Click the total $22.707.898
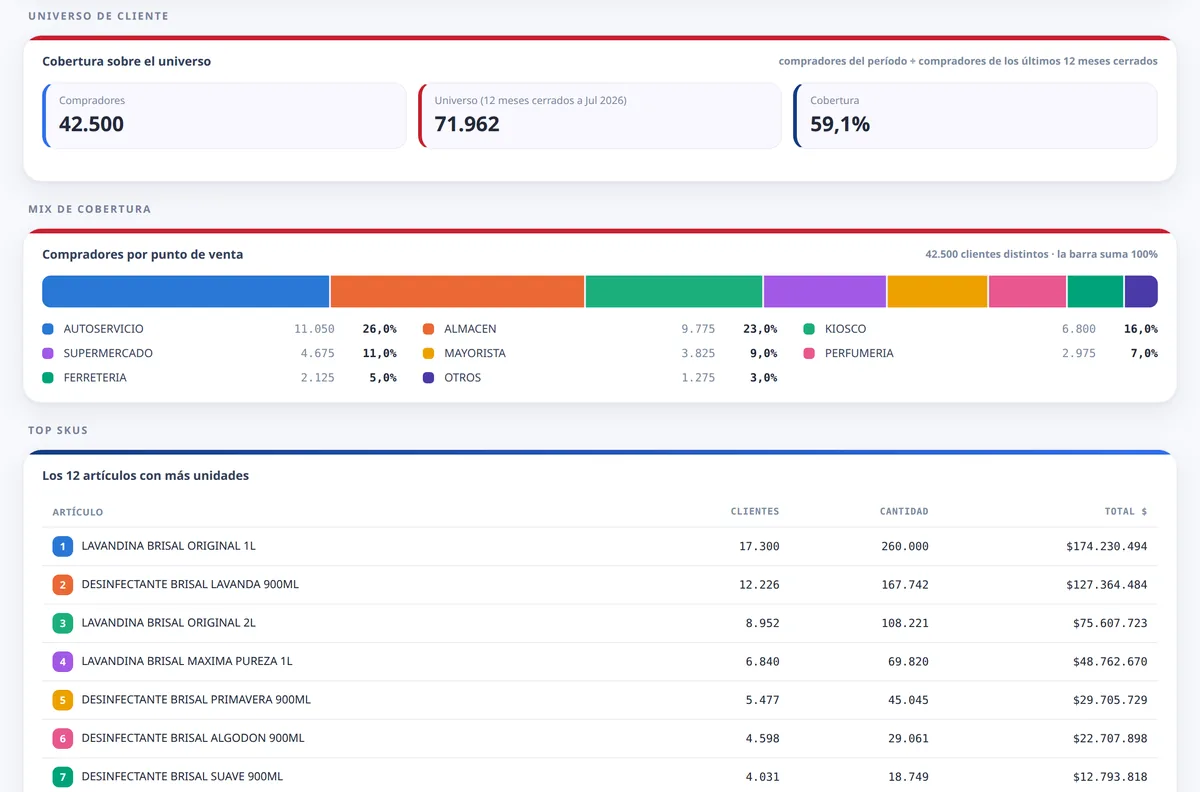The image size is (1200, 792). pos(1110,738)
